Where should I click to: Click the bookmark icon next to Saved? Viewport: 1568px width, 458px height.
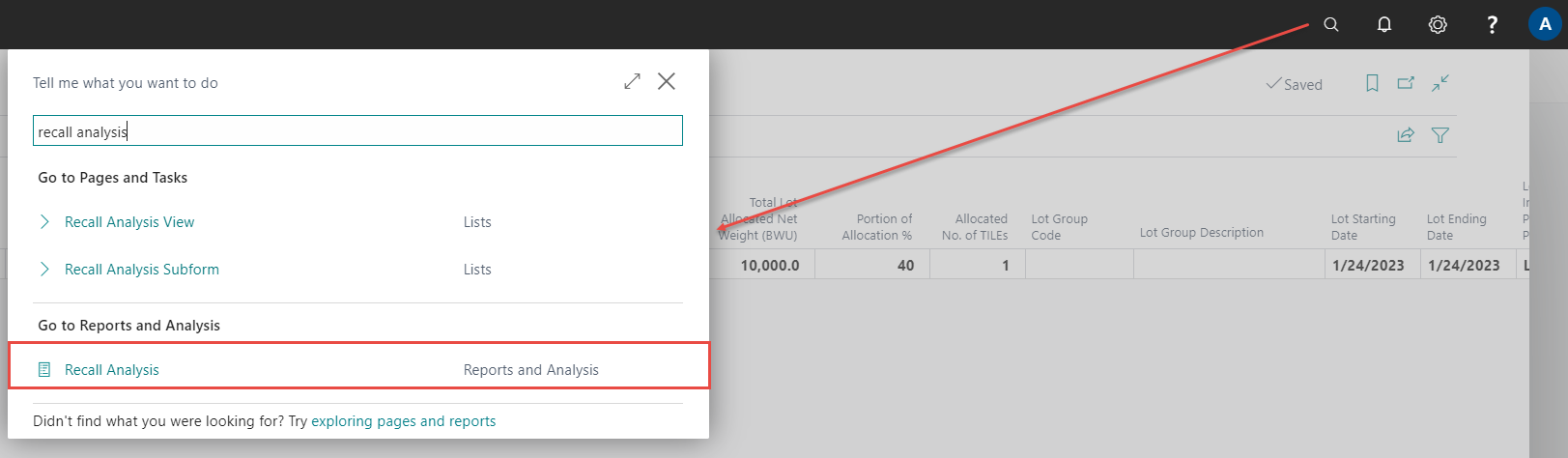pos(1372,84)
